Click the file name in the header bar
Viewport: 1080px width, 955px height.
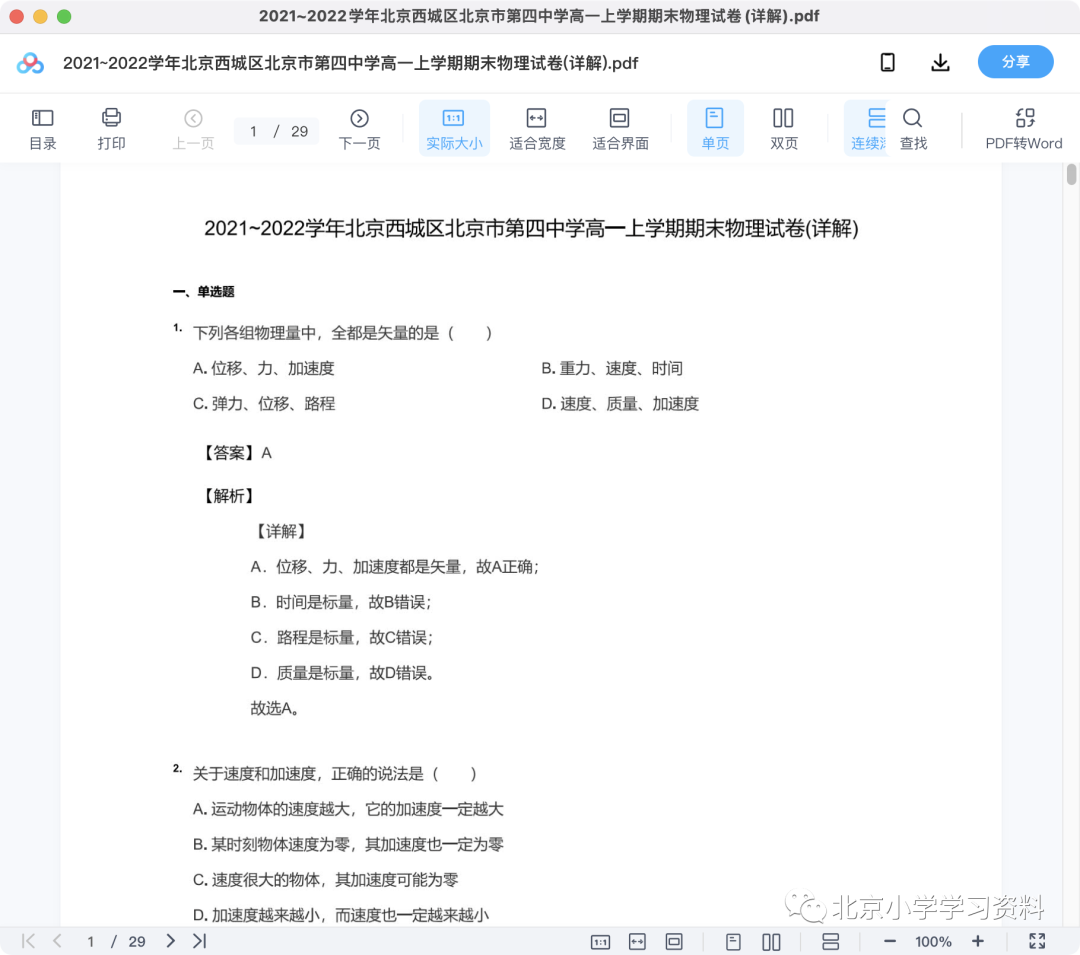351,63
